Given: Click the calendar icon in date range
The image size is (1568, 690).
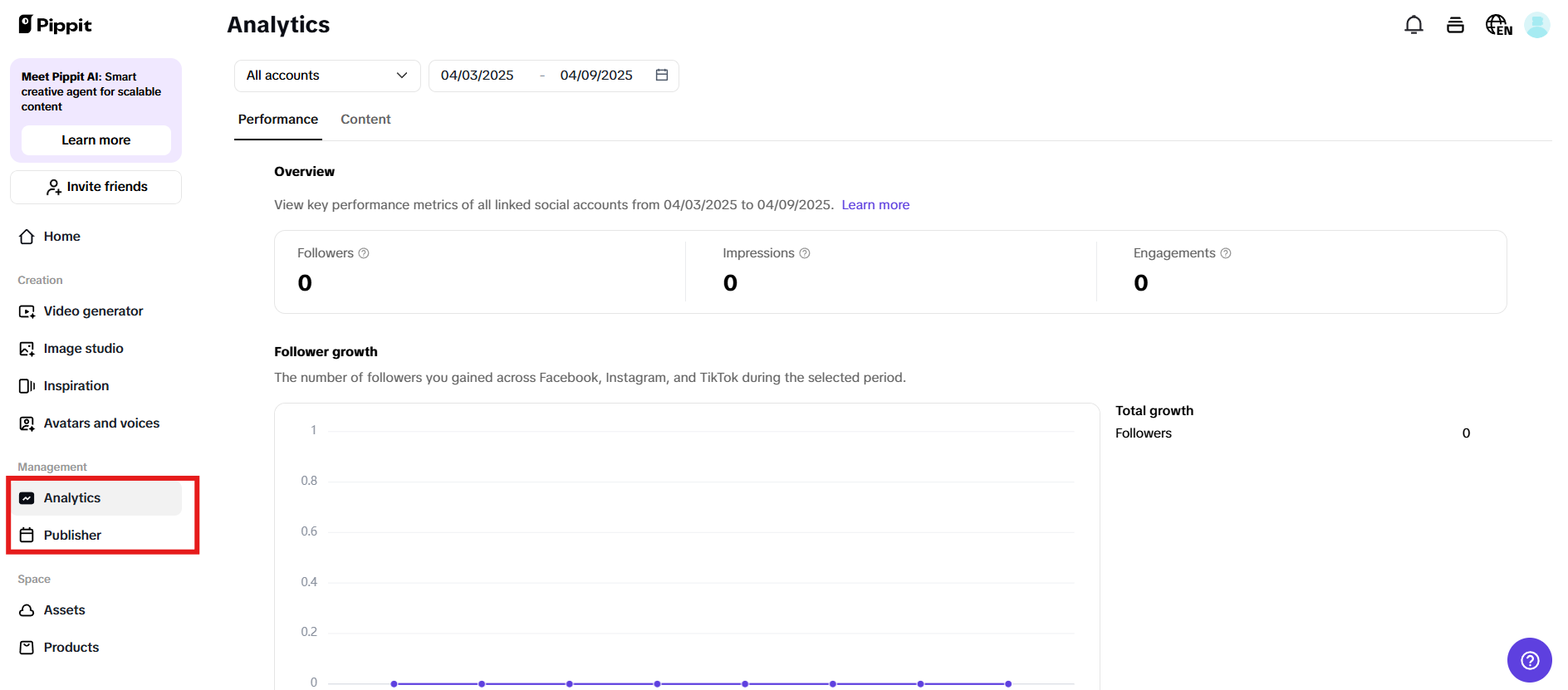Looking at the screenshot, I should (x=662, y=75).
